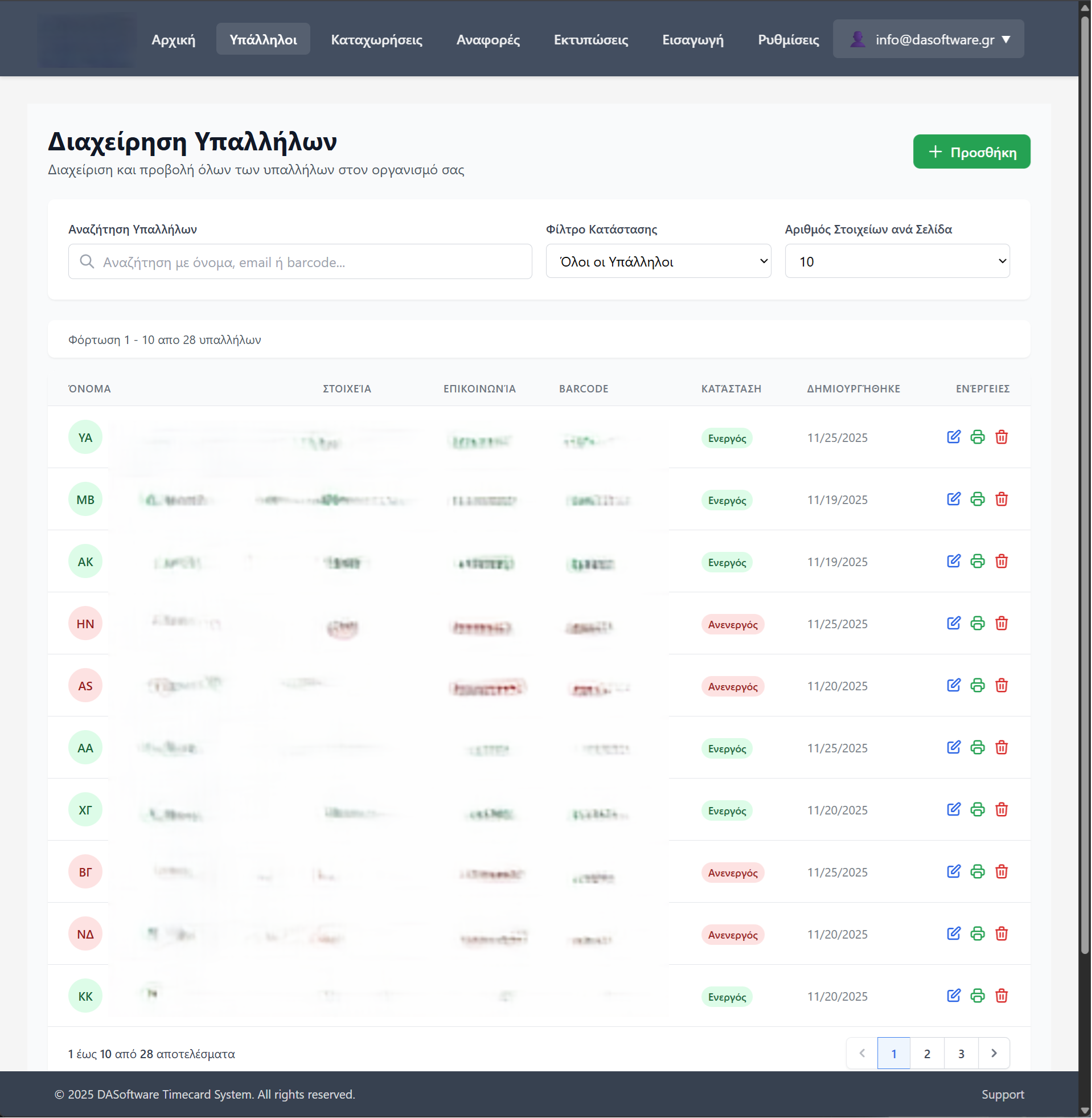This screenshot has width=1092, height=1118.
Task: Click the search magnifier icon
Action: pyautogui.click(x=87, y=261)
